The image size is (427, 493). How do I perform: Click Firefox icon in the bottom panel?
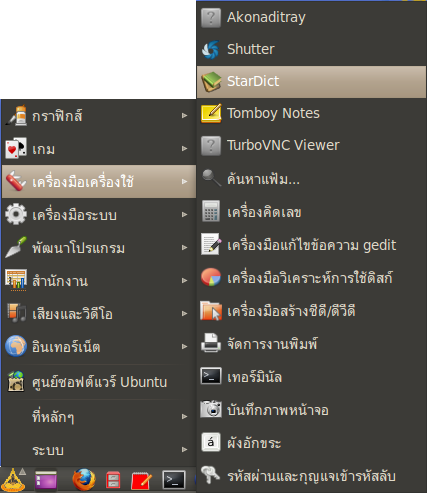[84, 480]
